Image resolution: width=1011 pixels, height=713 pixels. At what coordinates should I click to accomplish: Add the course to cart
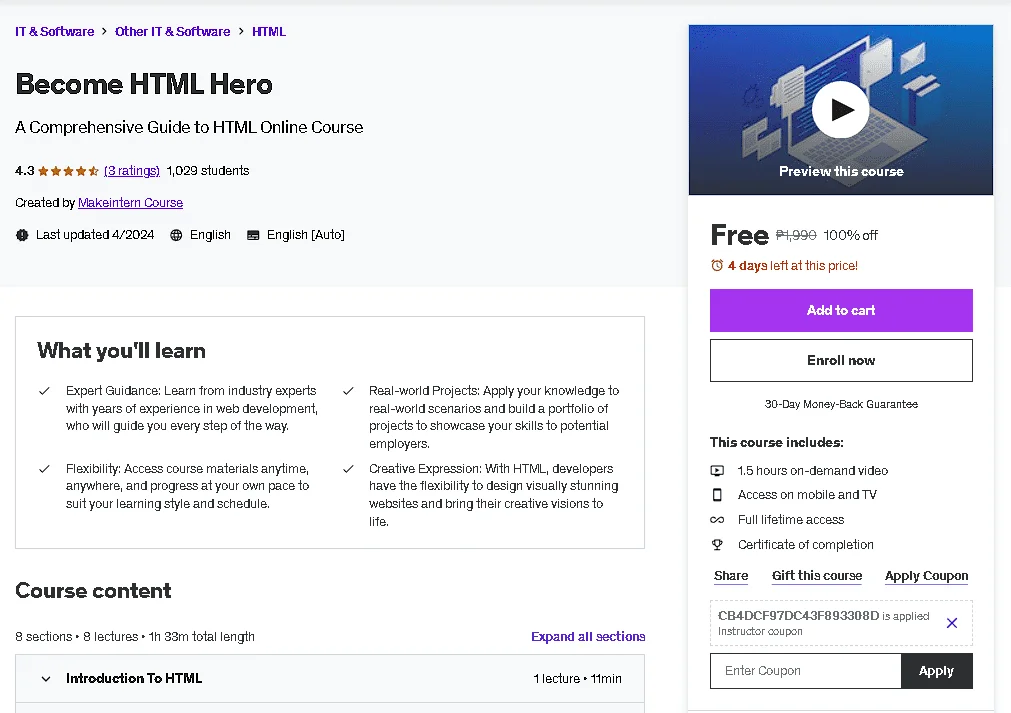tap(841, 310)
